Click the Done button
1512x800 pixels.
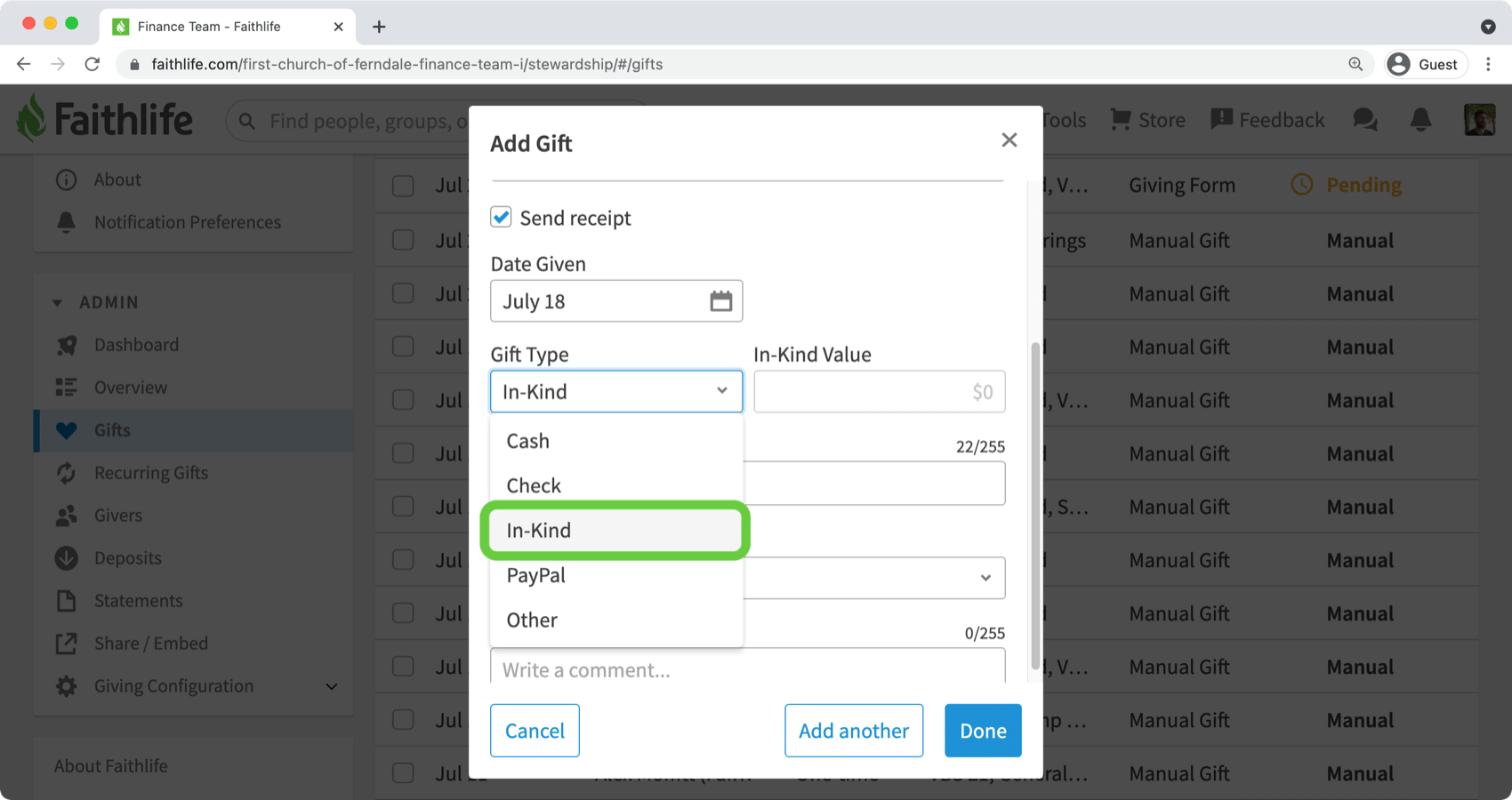[x=983, y=731]
